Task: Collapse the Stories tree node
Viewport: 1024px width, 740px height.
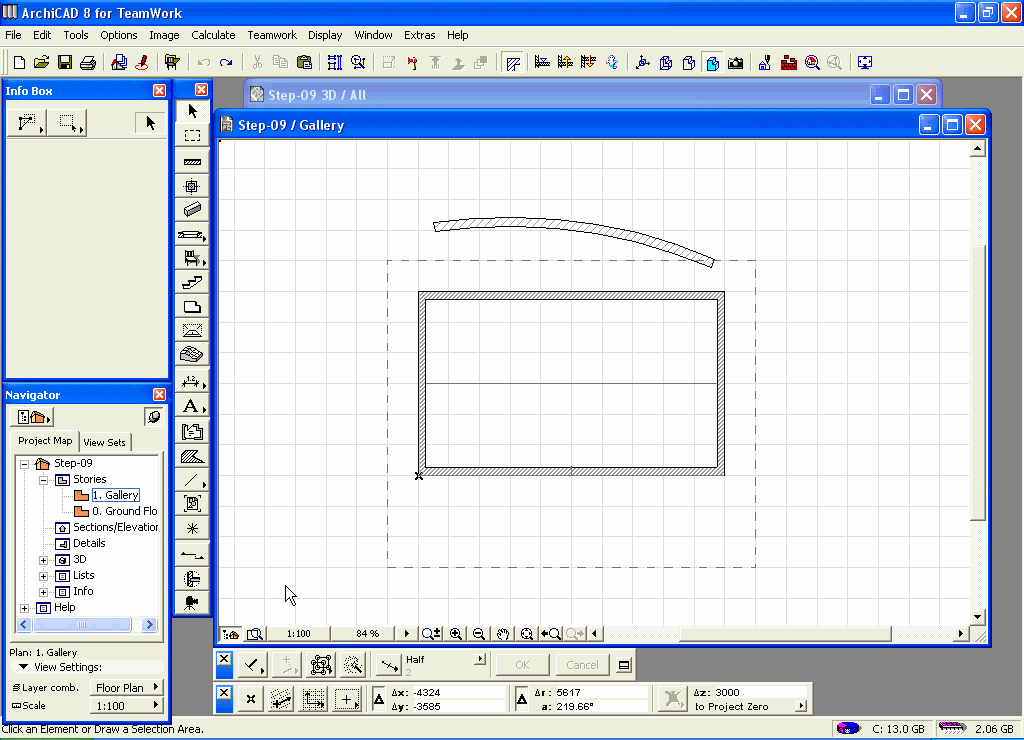Action: click(44, 480)
